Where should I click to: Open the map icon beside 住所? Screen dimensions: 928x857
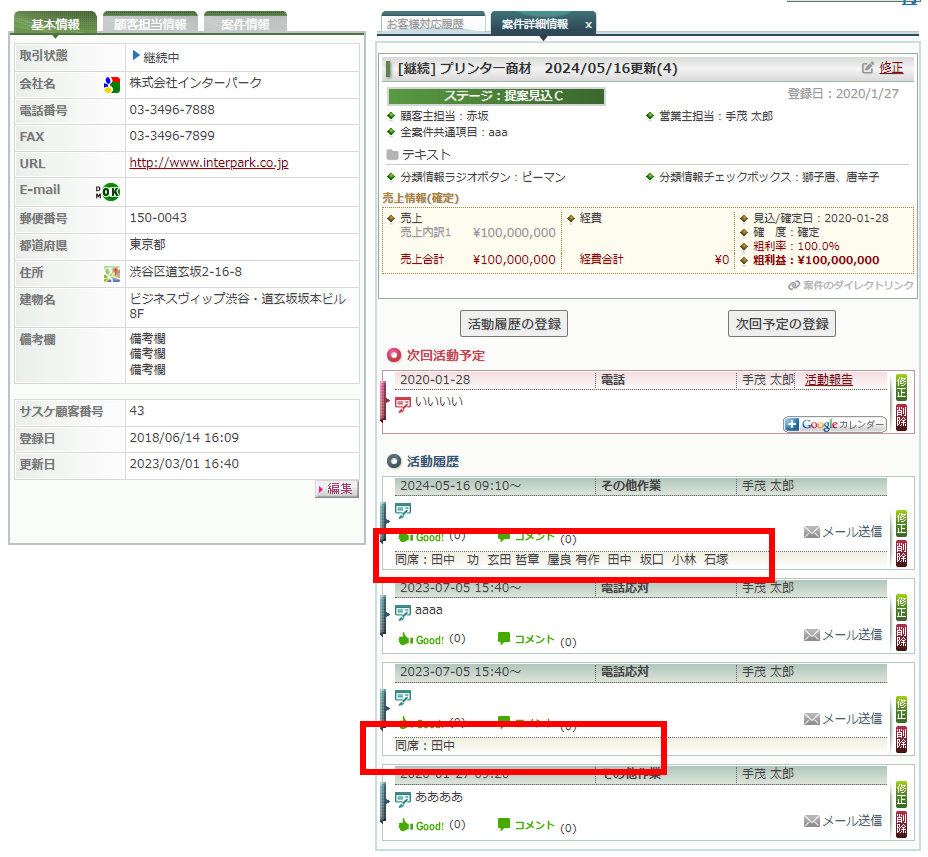112,273
